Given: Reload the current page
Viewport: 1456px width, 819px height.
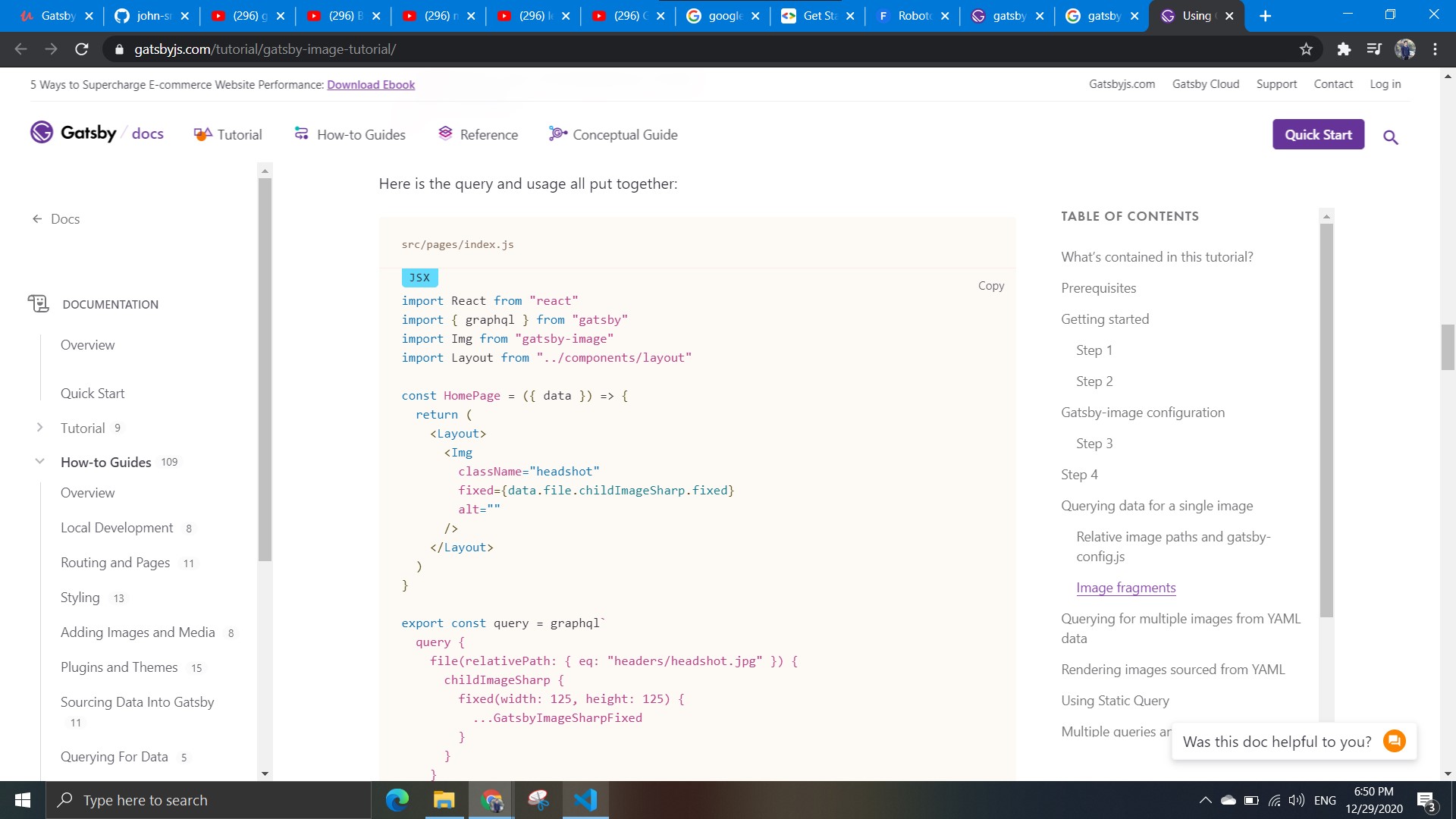Looking at the screenshot, I should [82, 49].
